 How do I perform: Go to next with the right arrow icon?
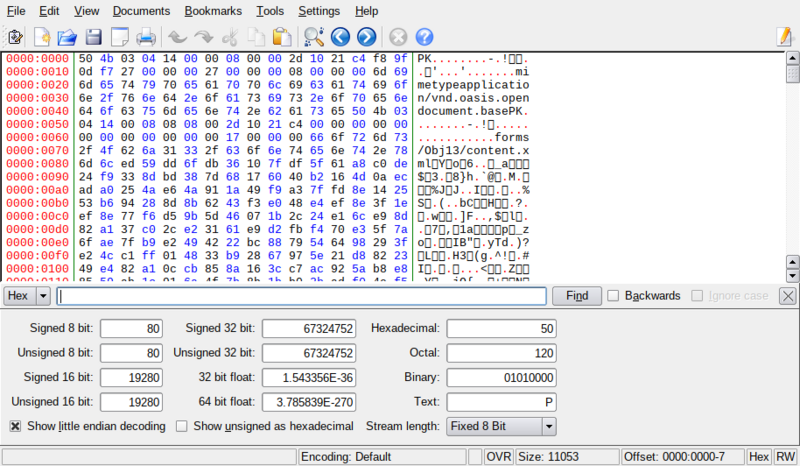[366, 37]
